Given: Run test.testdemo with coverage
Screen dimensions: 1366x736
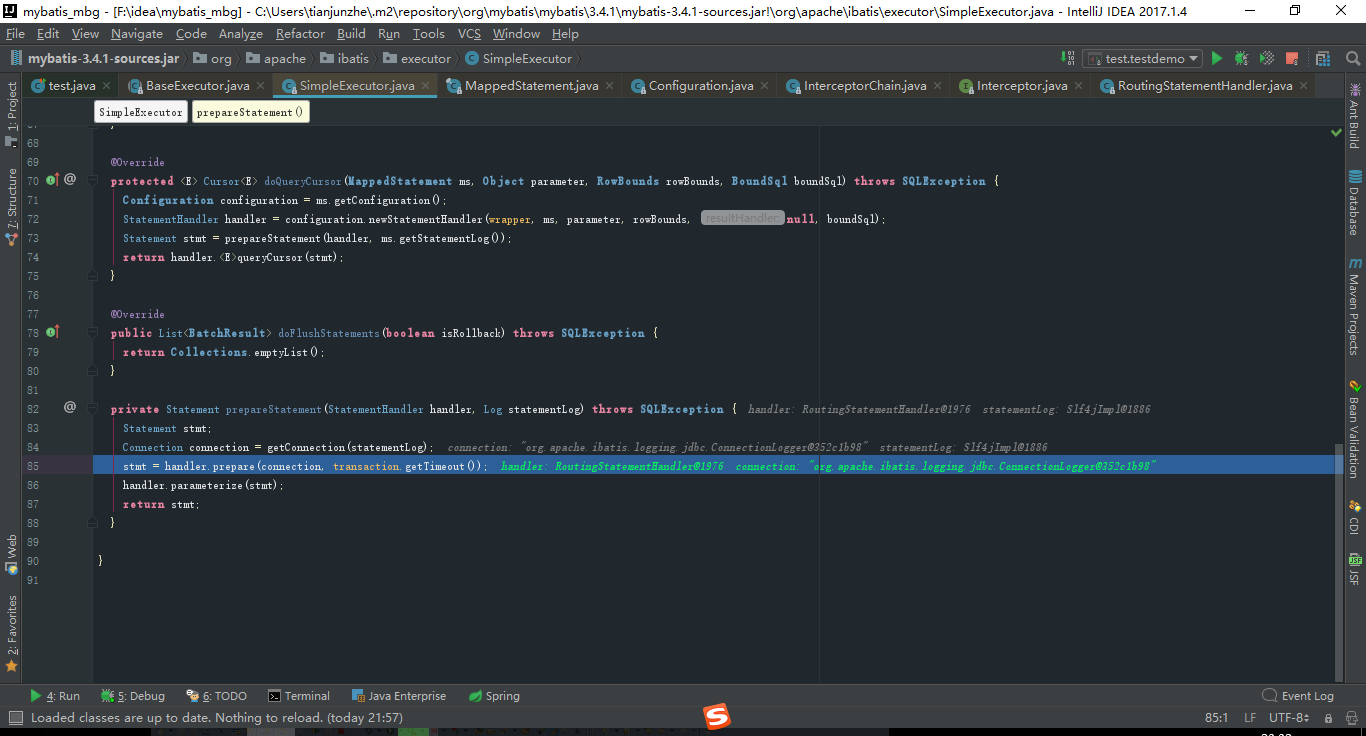Looking at the screenshot, I should (x=1266, y=58).
